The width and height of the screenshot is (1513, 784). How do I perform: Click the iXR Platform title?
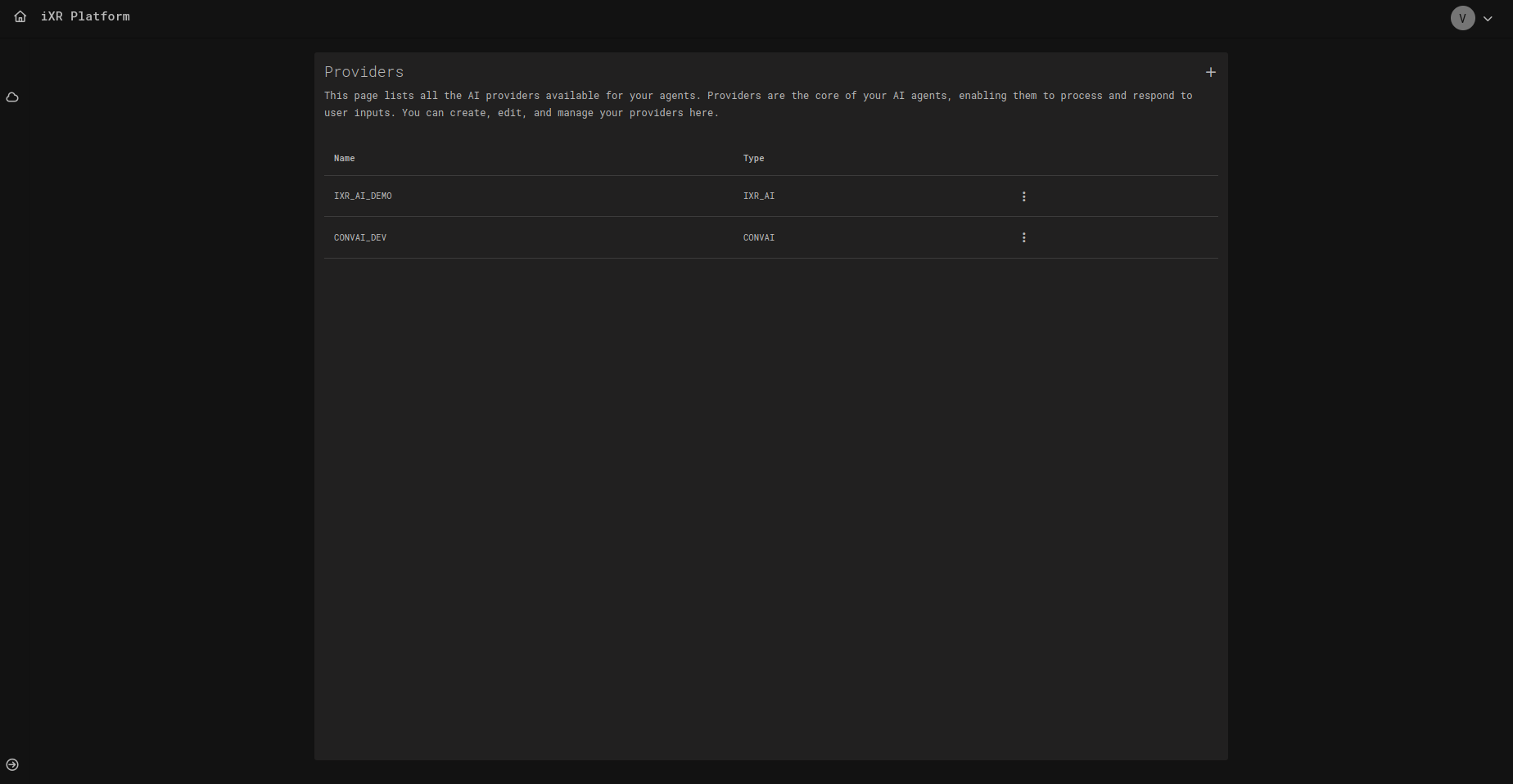coord(85,16)
